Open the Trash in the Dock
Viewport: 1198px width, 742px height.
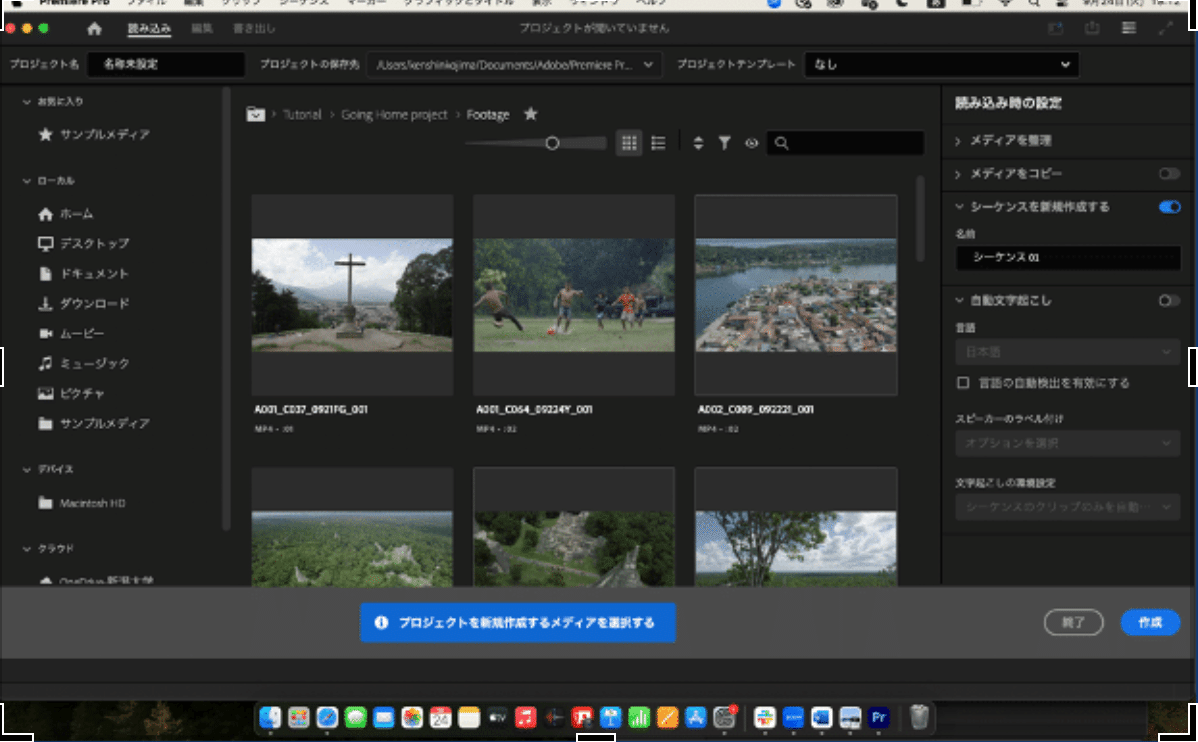919,718
